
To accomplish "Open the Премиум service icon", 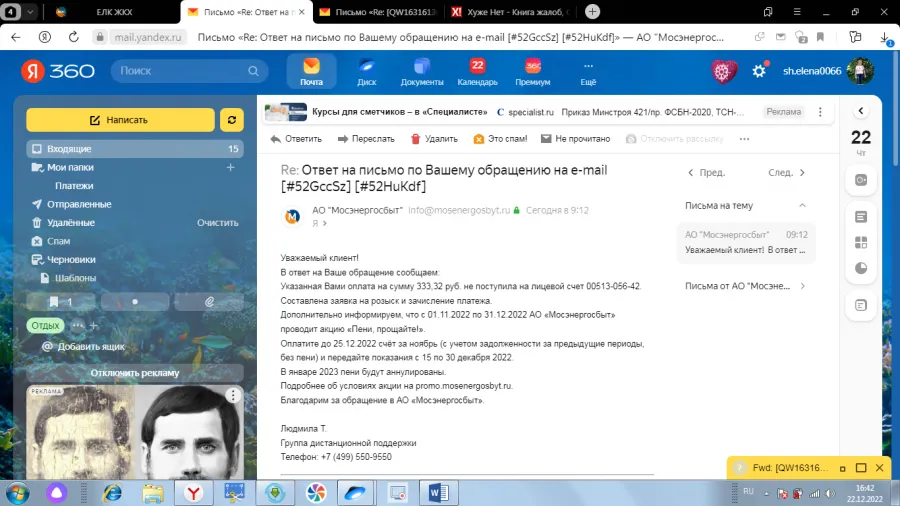I will click(x=533, y=72).
